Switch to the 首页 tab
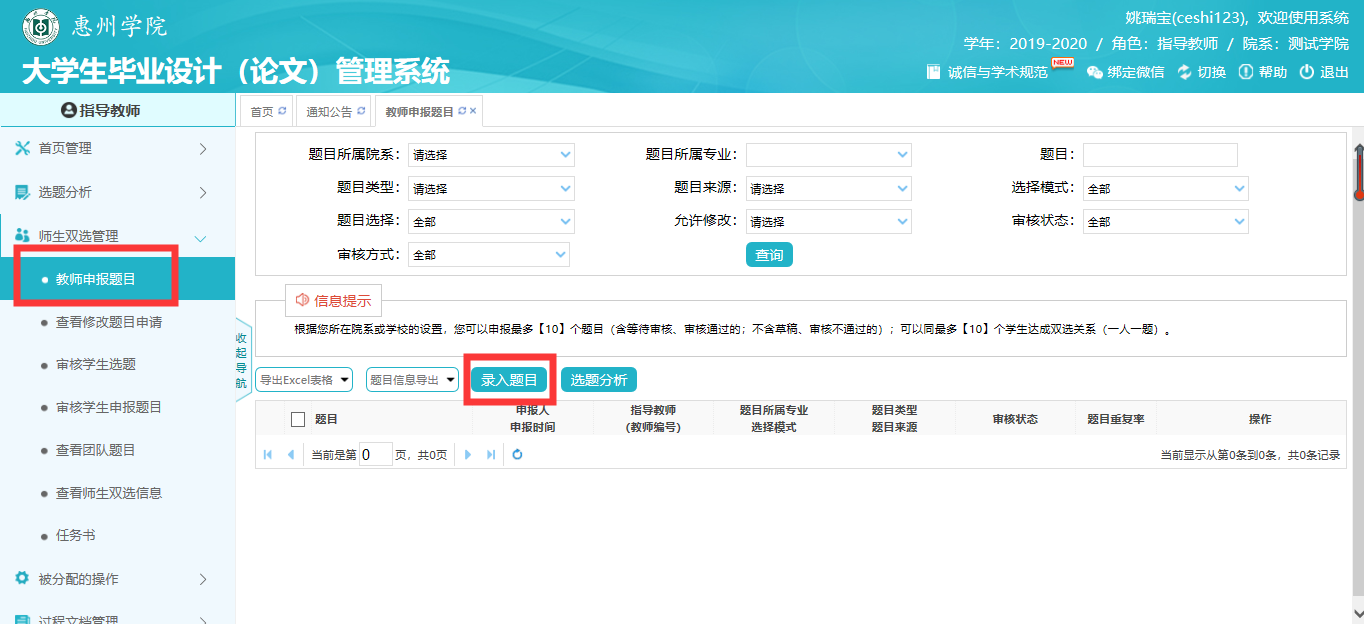Screen dimensions: 1364x624 click(262, 112)
